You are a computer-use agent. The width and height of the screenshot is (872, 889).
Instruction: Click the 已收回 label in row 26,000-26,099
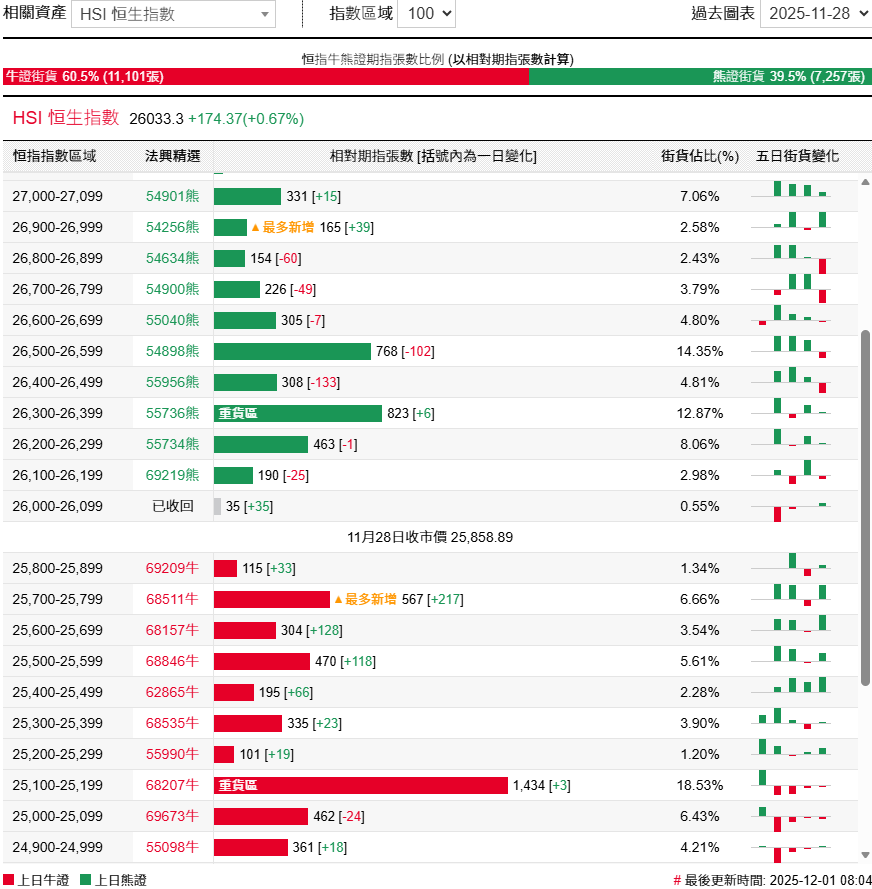point(171,506)
